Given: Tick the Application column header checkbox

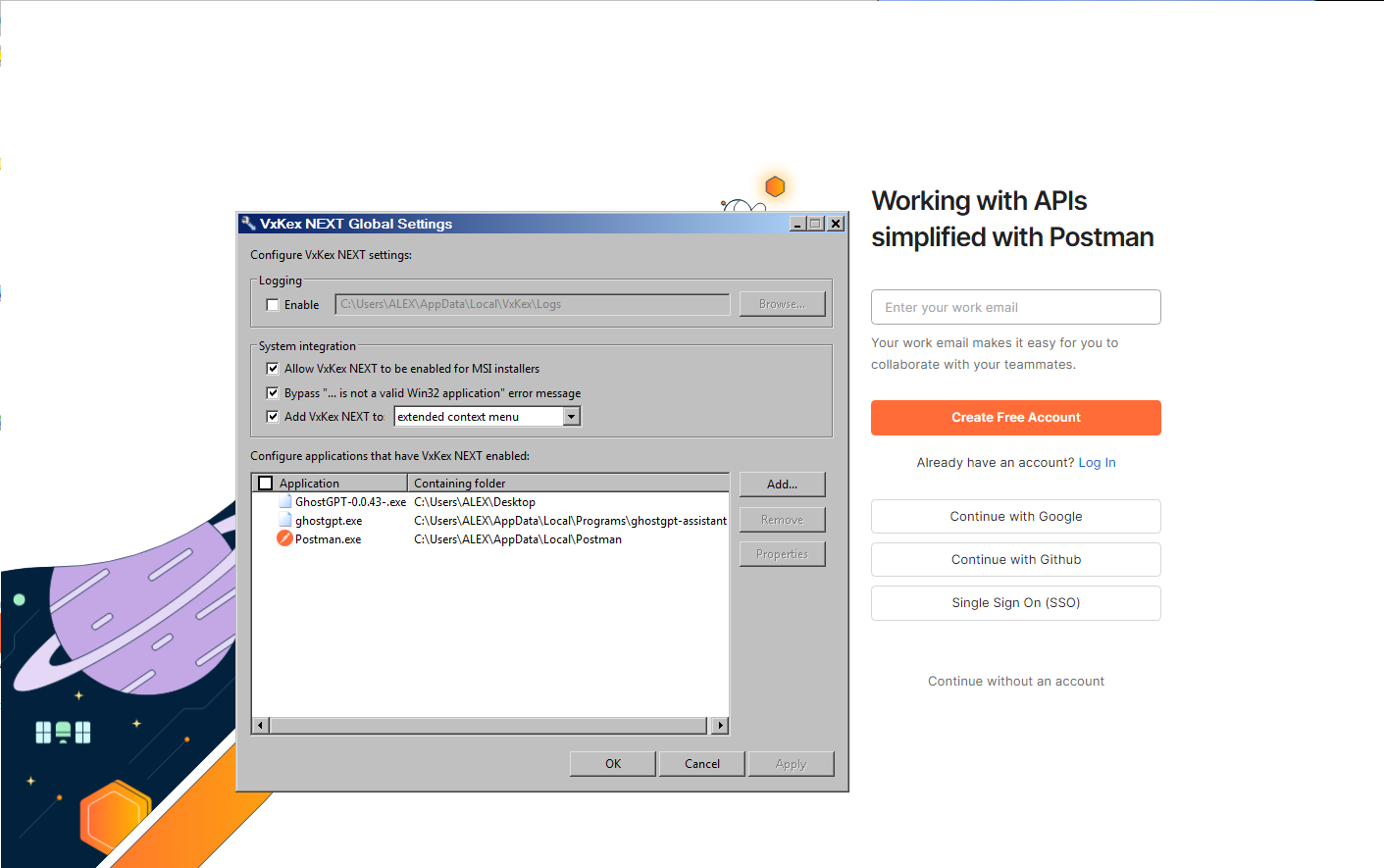Looking at the screenshot, I should (265, 483).
